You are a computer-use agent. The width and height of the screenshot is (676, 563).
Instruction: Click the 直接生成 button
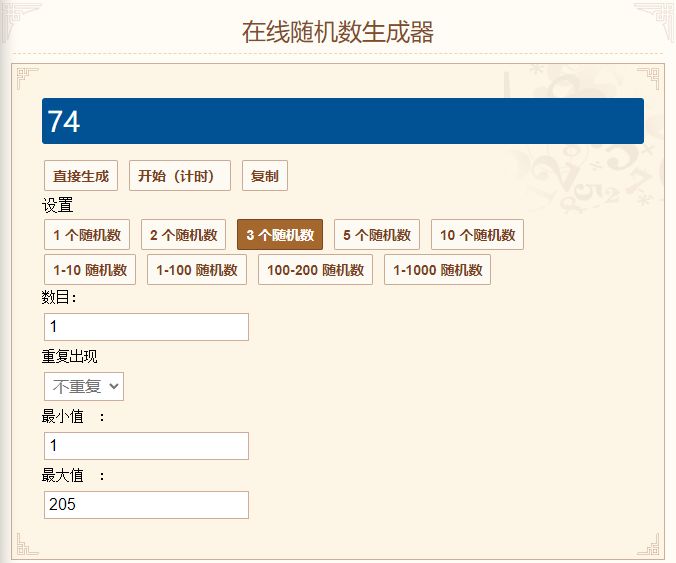click(81, 175)
